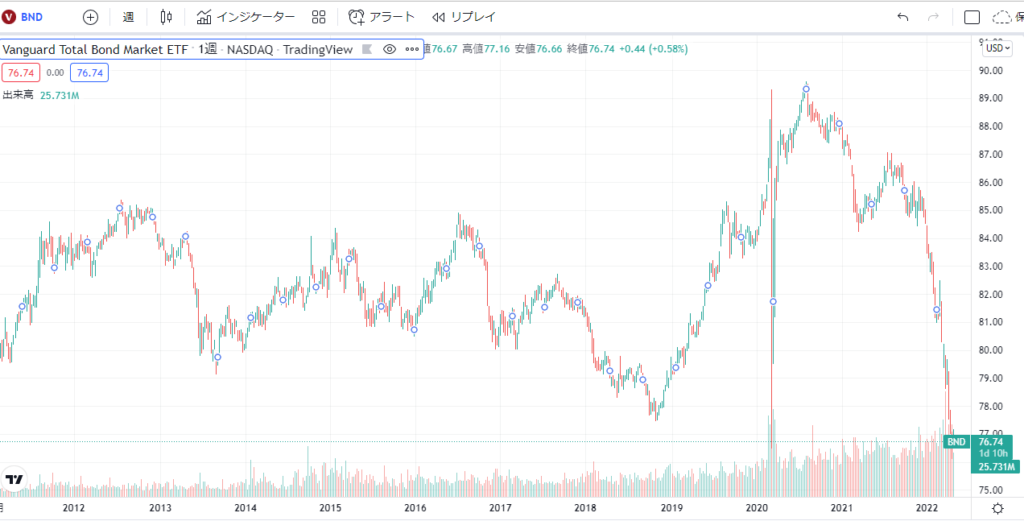
Task: Click the 2015 label on time axis
Action: [330, 508]
